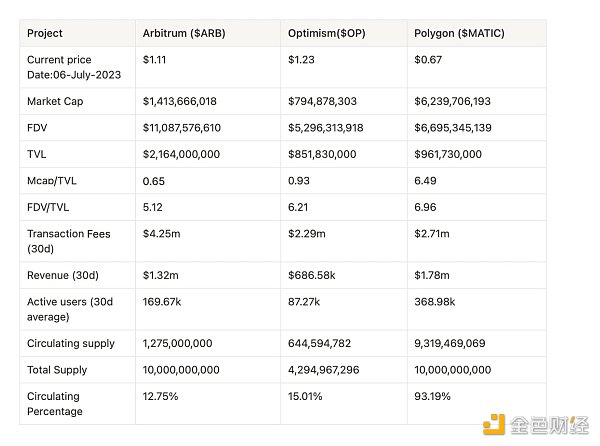Screen dimensions: 600x446
Task: Select the Circulating supply row label
Action: point(71,343)
